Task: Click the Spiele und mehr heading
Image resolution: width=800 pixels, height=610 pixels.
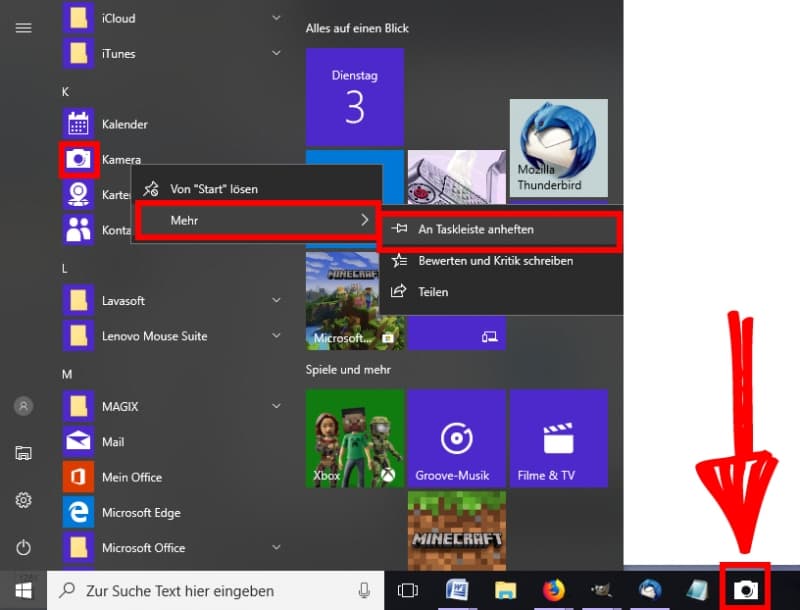Action: tap(348, 369)
